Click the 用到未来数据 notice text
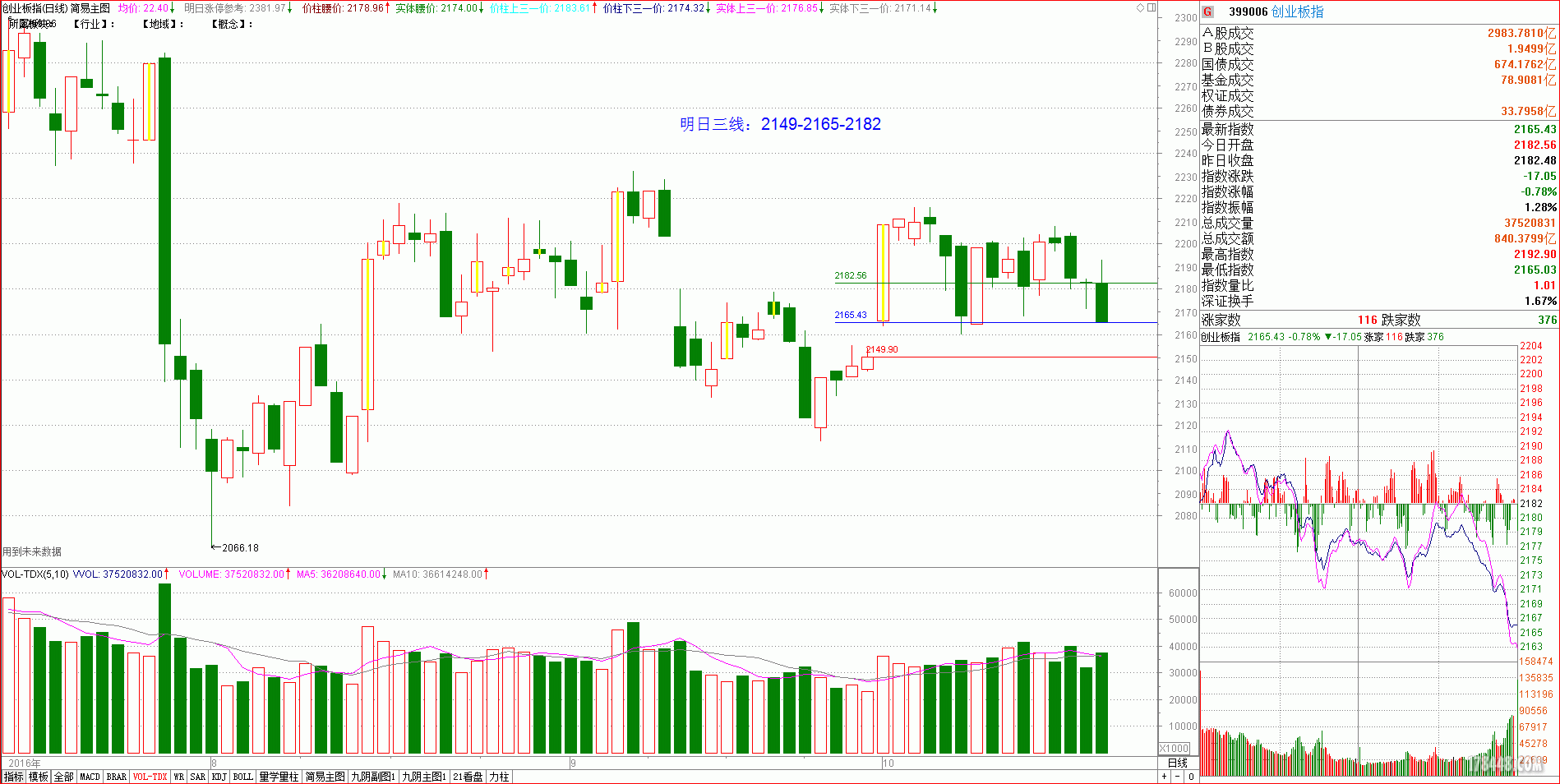1560x784 pixels. [32, 551]
